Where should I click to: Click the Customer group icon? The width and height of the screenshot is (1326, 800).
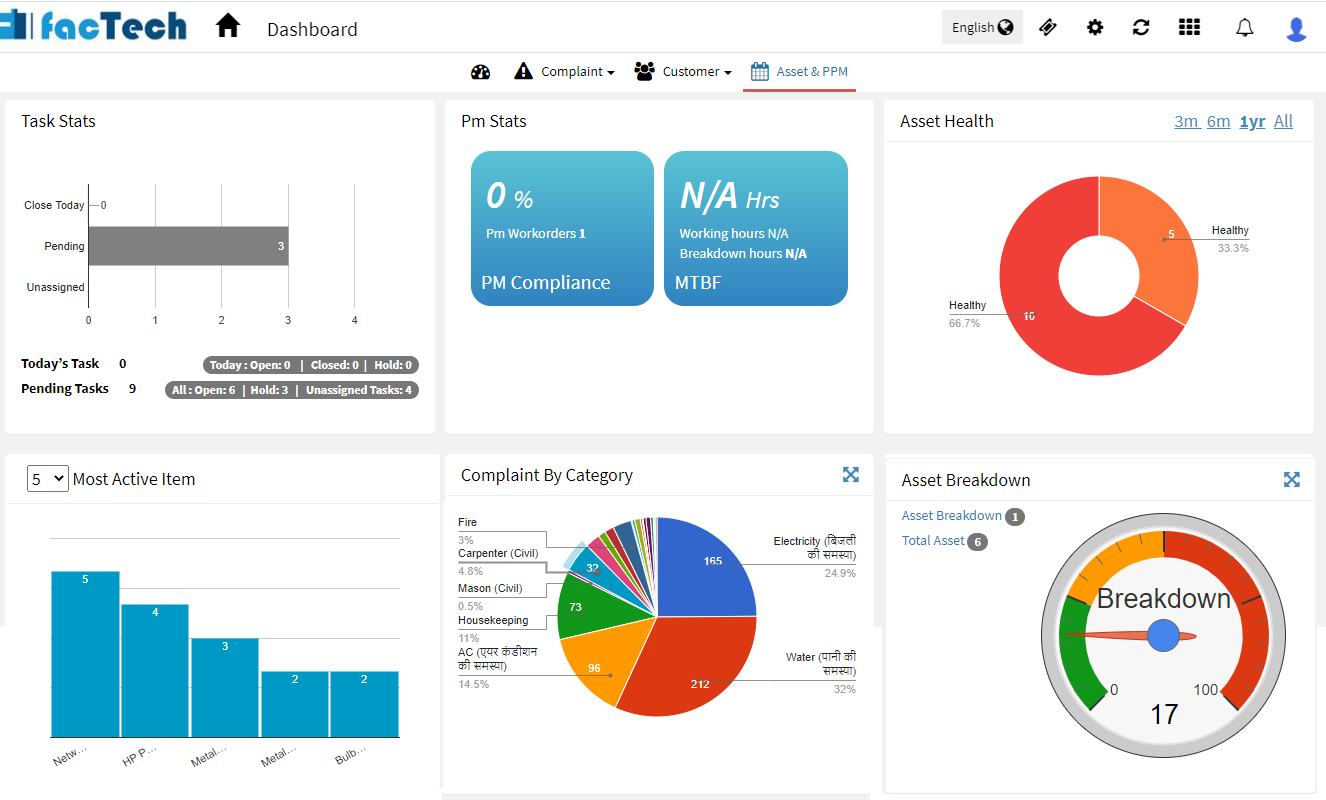click(644, 71)
